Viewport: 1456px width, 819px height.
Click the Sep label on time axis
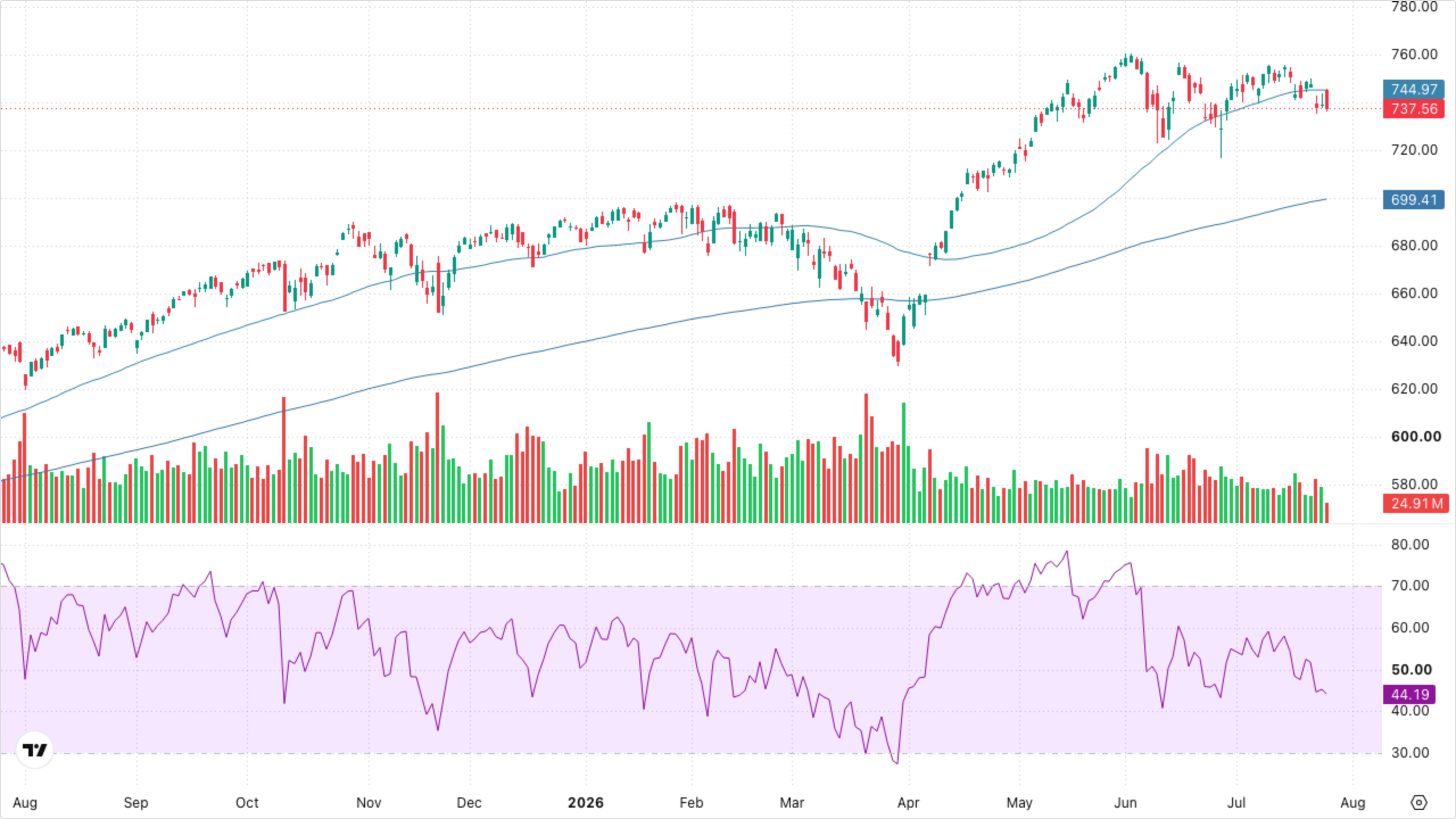pos(136,803)
